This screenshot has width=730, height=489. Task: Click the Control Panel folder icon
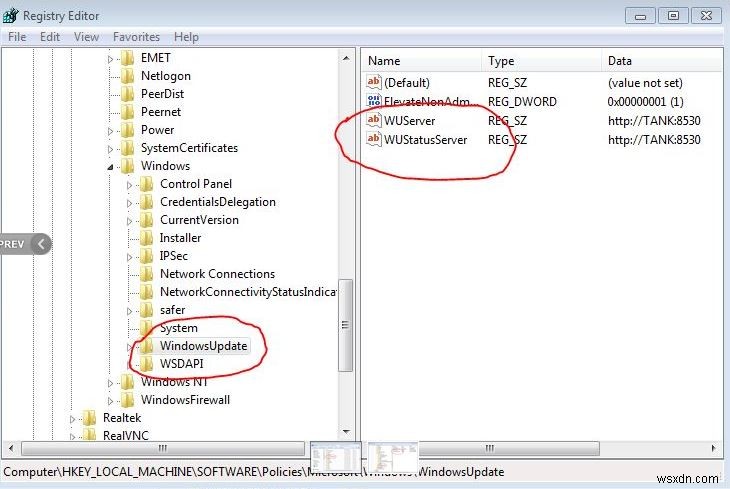point(147,184)
